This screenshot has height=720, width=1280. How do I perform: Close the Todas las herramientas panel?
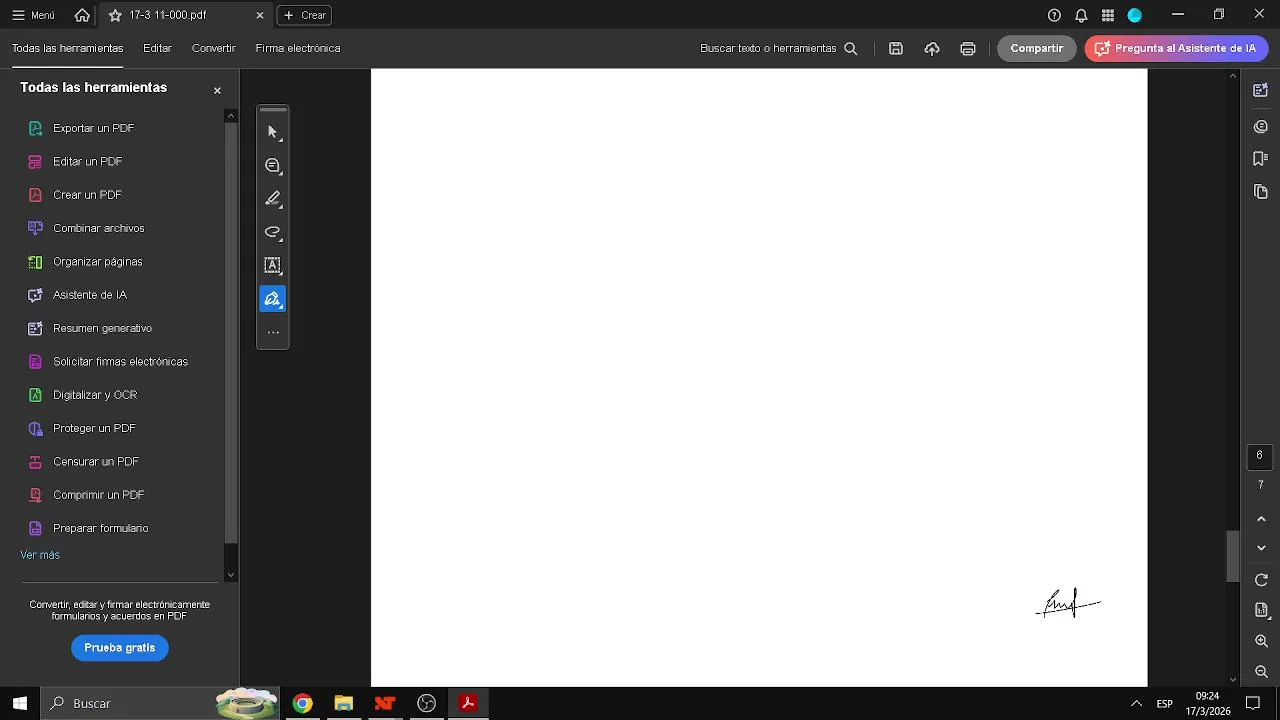coord(217,90)
